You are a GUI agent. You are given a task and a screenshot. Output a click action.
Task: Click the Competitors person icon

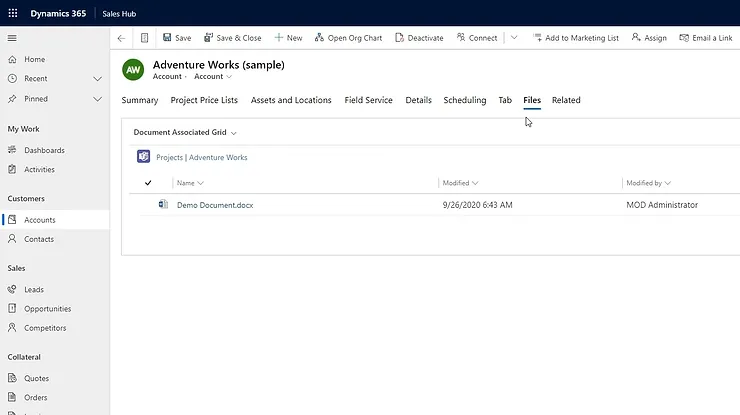click(12, 328)
